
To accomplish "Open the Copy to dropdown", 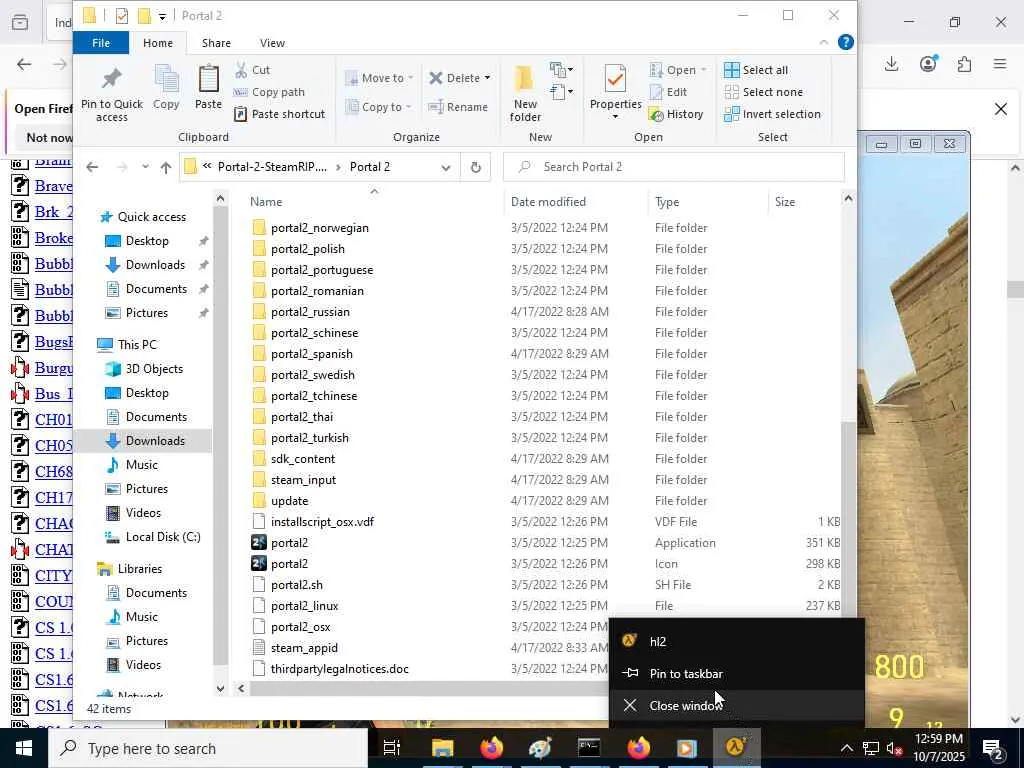I will (378, 106).
